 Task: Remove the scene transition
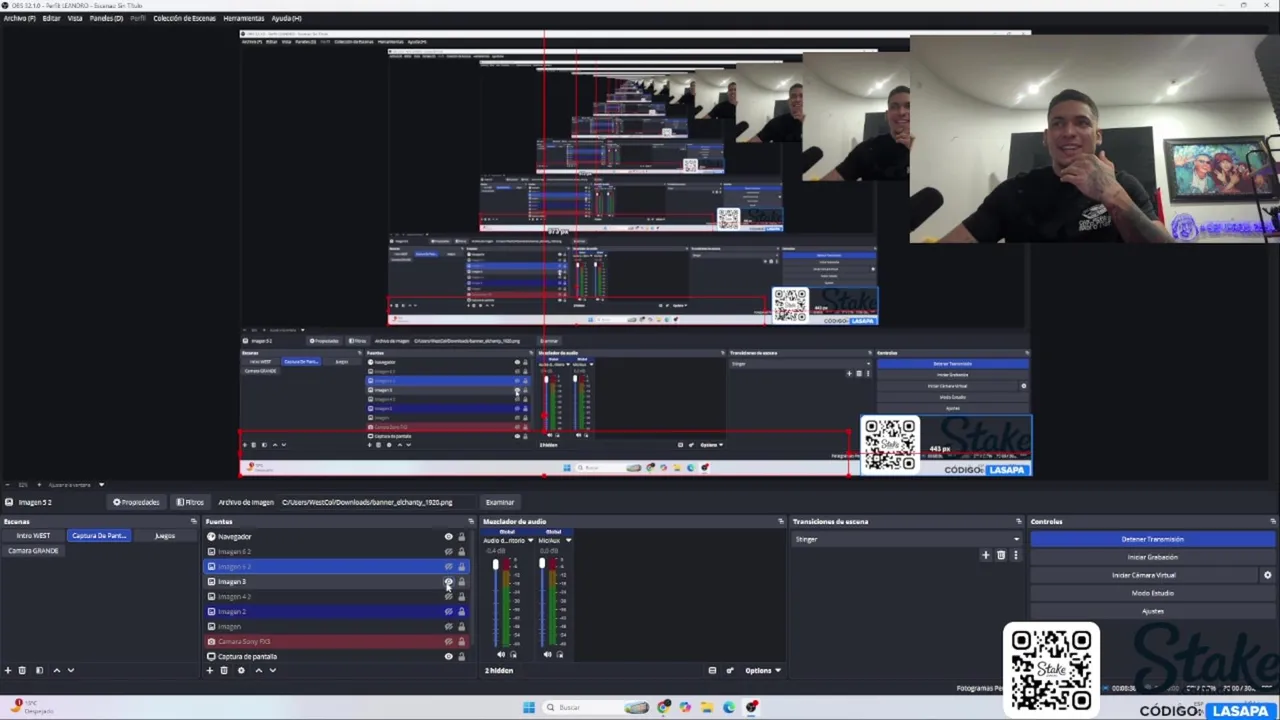1001,555
